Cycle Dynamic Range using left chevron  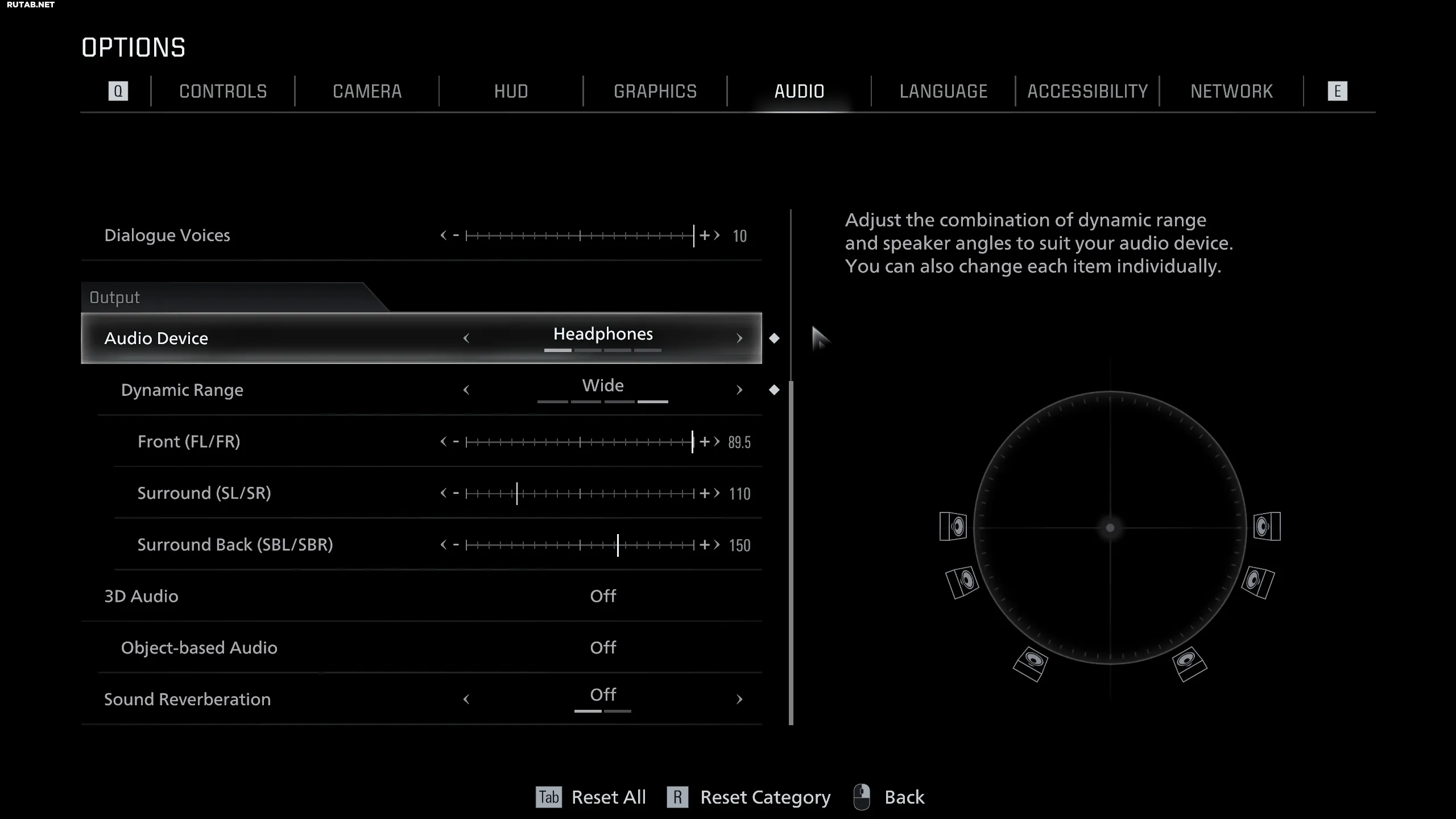[x=466, y=390]
